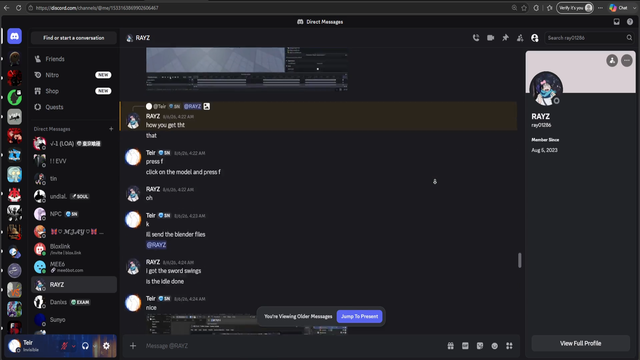Create a new DM with plus icon
The height and width of the screenshot is (360, 640).
coord(111,129)
